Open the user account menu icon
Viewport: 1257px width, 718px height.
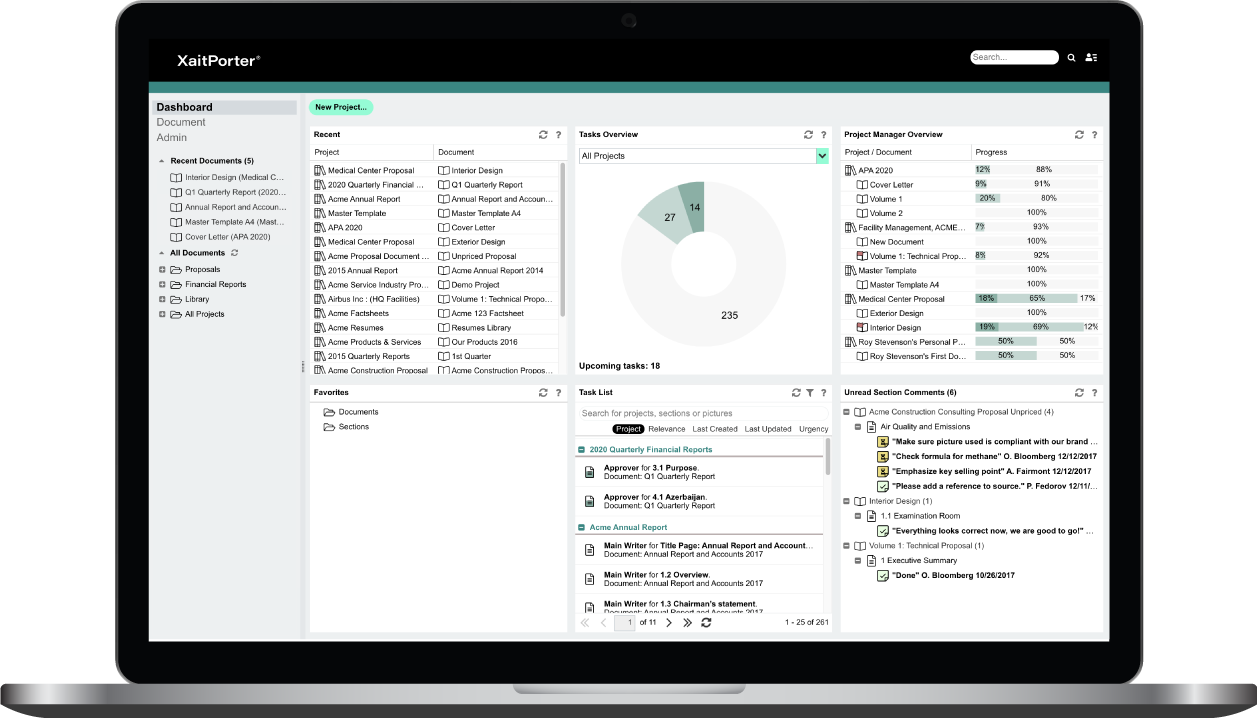click(1091, 58)
